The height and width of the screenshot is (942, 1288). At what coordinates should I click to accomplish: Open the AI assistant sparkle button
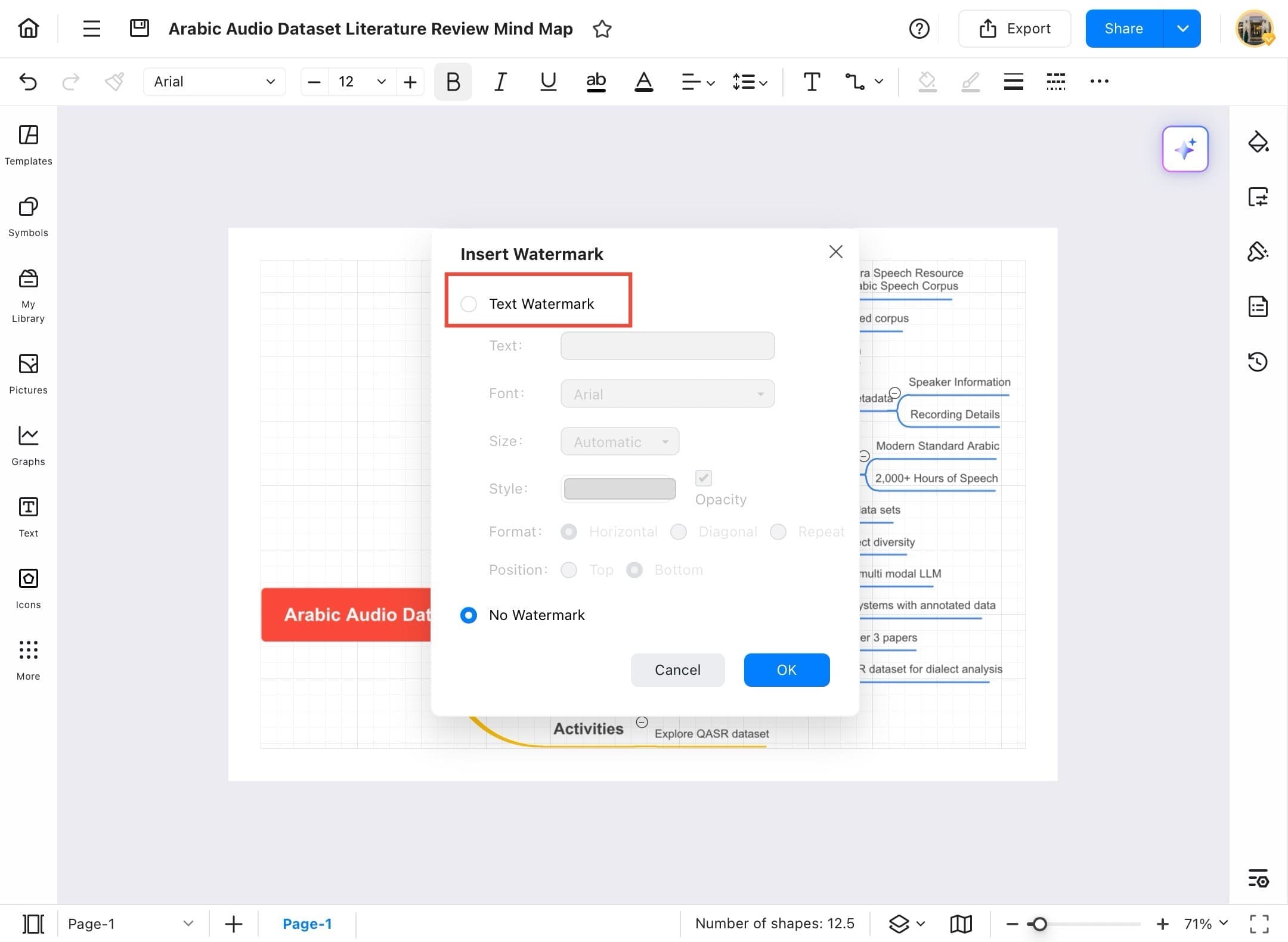(1185, 149)
